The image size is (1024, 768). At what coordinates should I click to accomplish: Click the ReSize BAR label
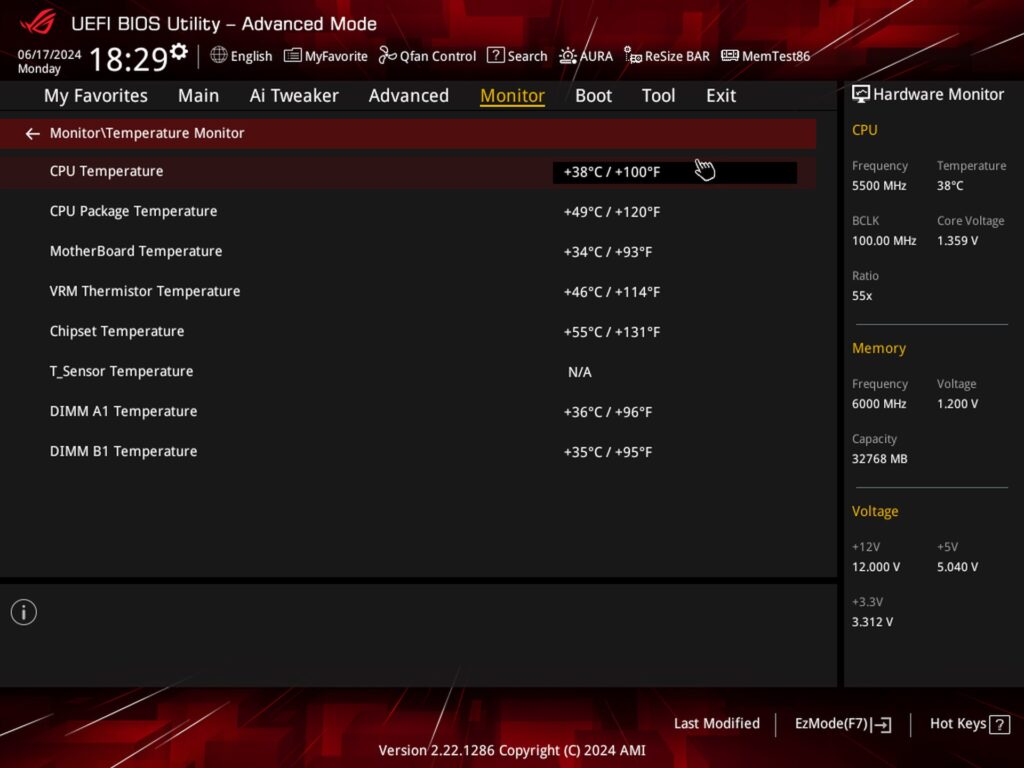tap(677, 56)
